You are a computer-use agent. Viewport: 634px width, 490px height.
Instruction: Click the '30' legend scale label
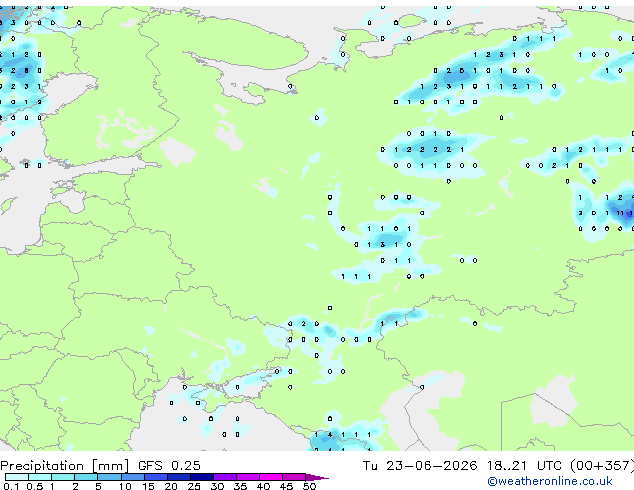217,486
